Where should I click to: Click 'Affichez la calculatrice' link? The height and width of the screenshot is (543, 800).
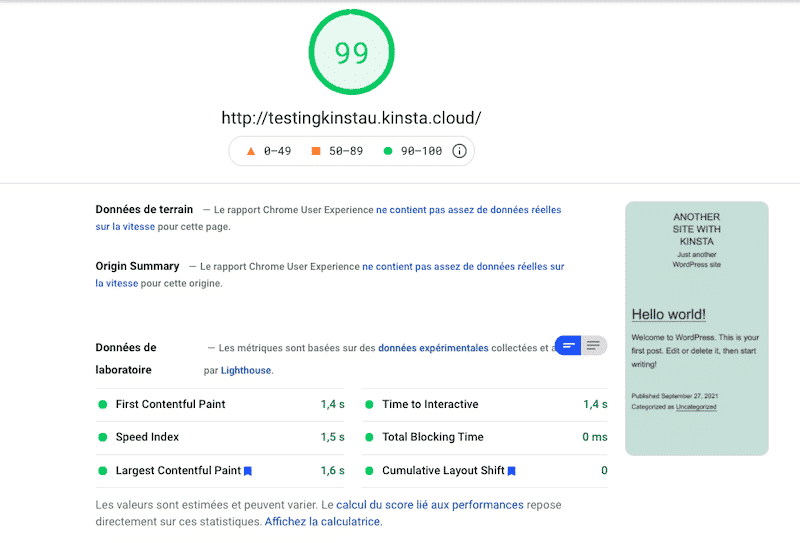pyautogui.click(x=322, y=522)
